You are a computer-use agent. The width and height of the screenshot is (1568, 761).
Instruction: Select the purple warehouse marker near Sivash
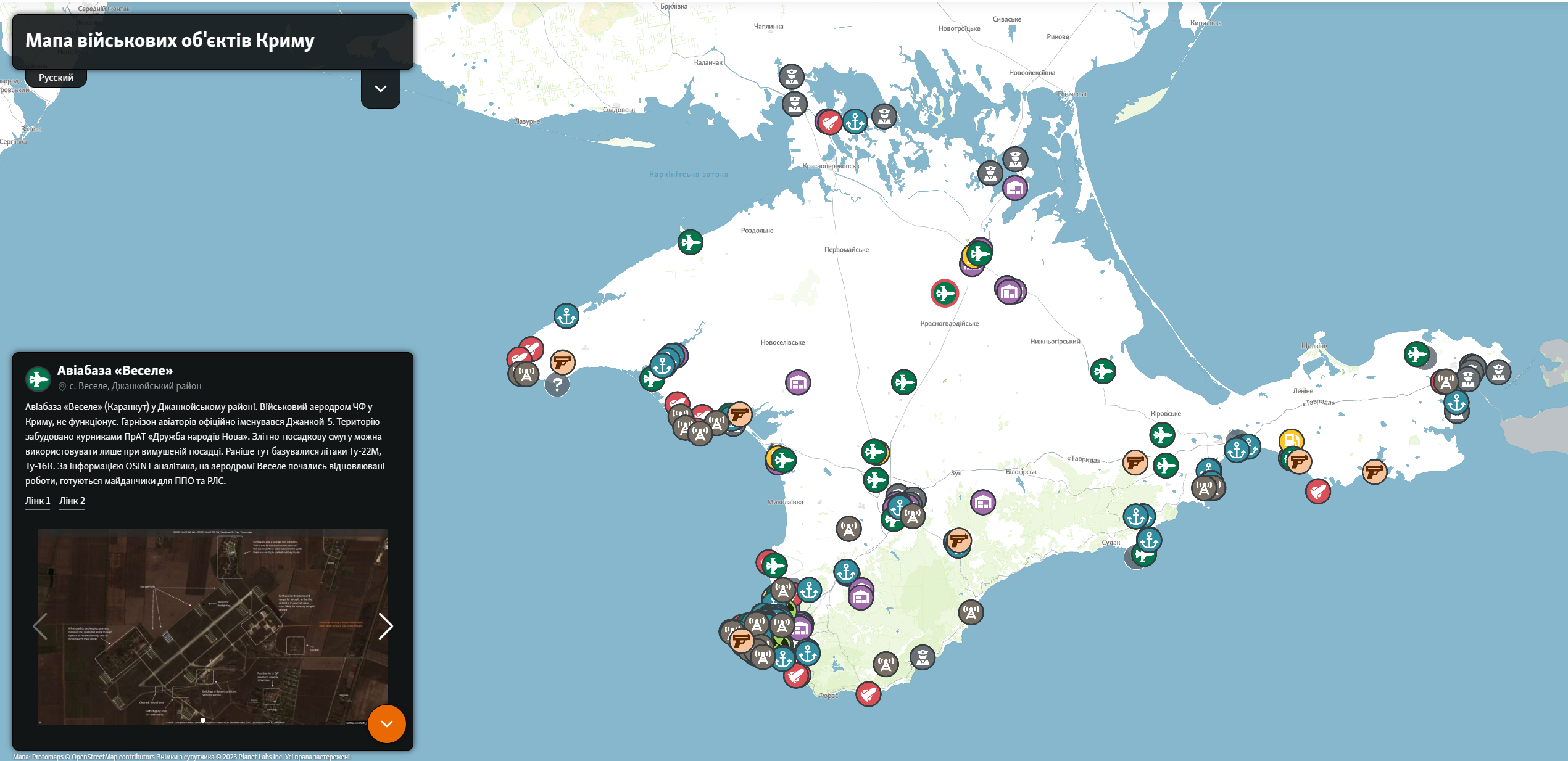click(x=1015, y=188)
